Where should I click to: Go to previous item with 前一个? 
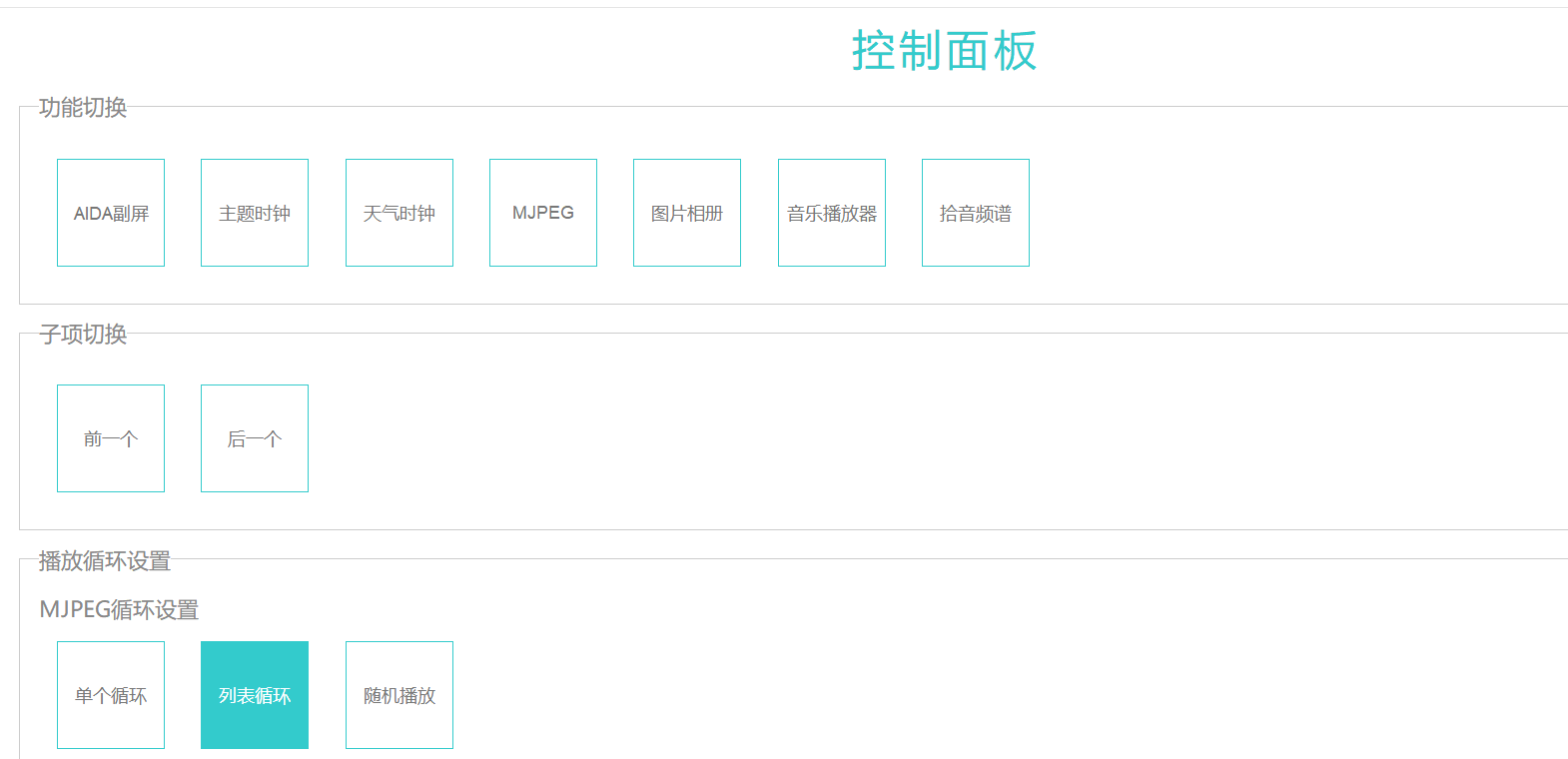pyautogui.click(x=111, y=438)
